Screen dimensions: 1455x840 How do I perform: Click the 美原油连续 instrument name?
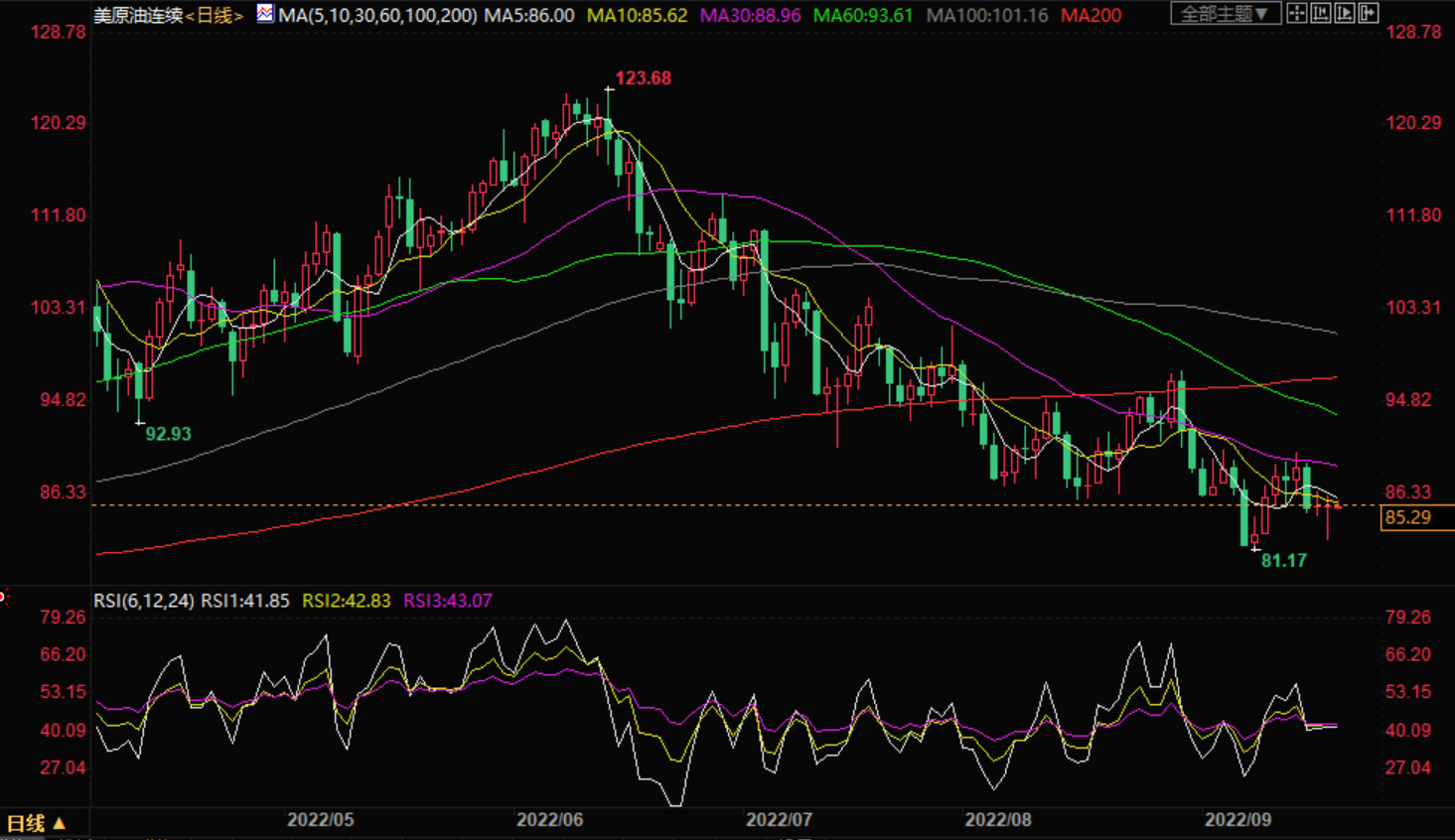click(138, 16)
